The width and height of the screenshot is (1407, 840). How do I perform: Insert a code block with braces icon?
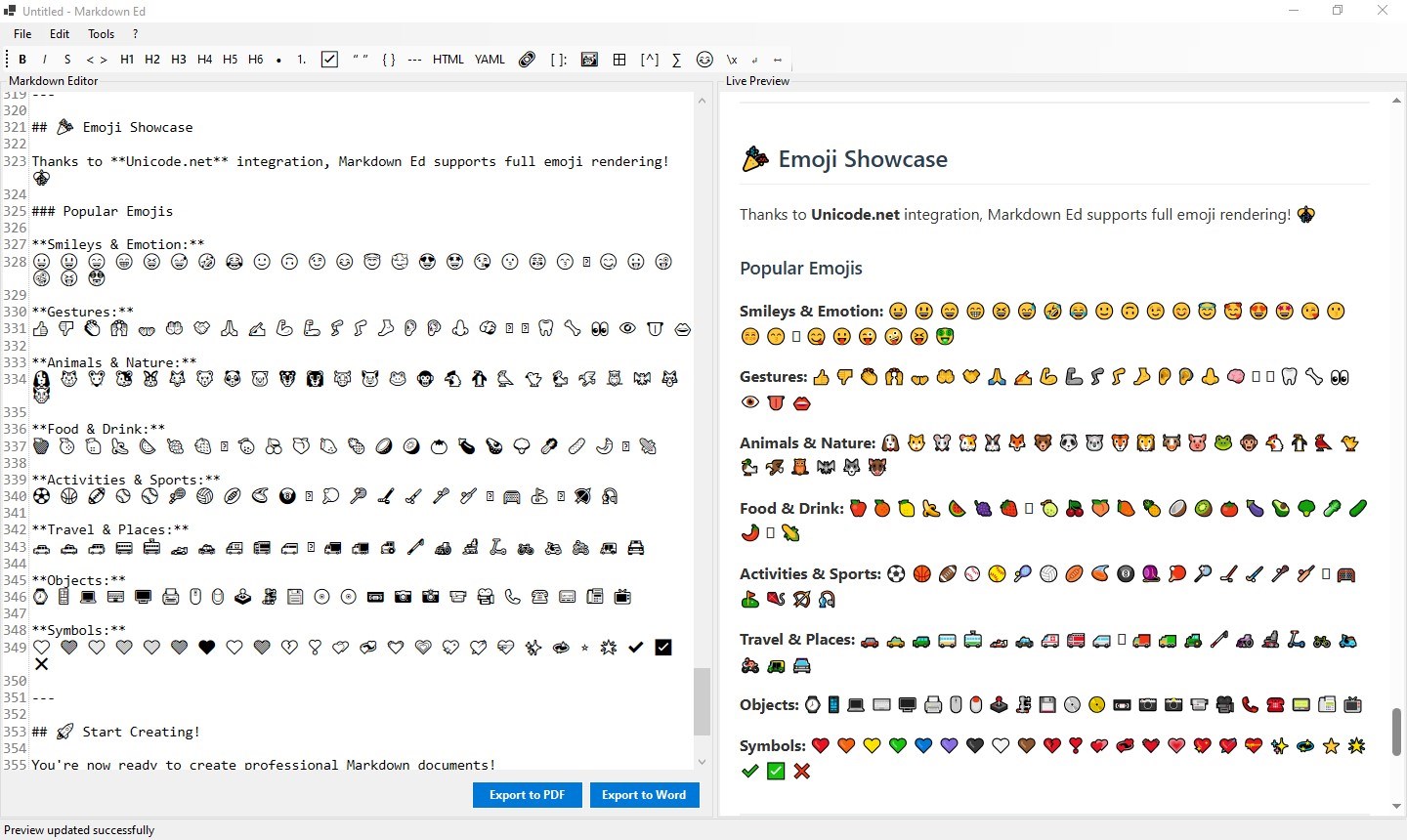pyautogui.click(x=389, y=60)
